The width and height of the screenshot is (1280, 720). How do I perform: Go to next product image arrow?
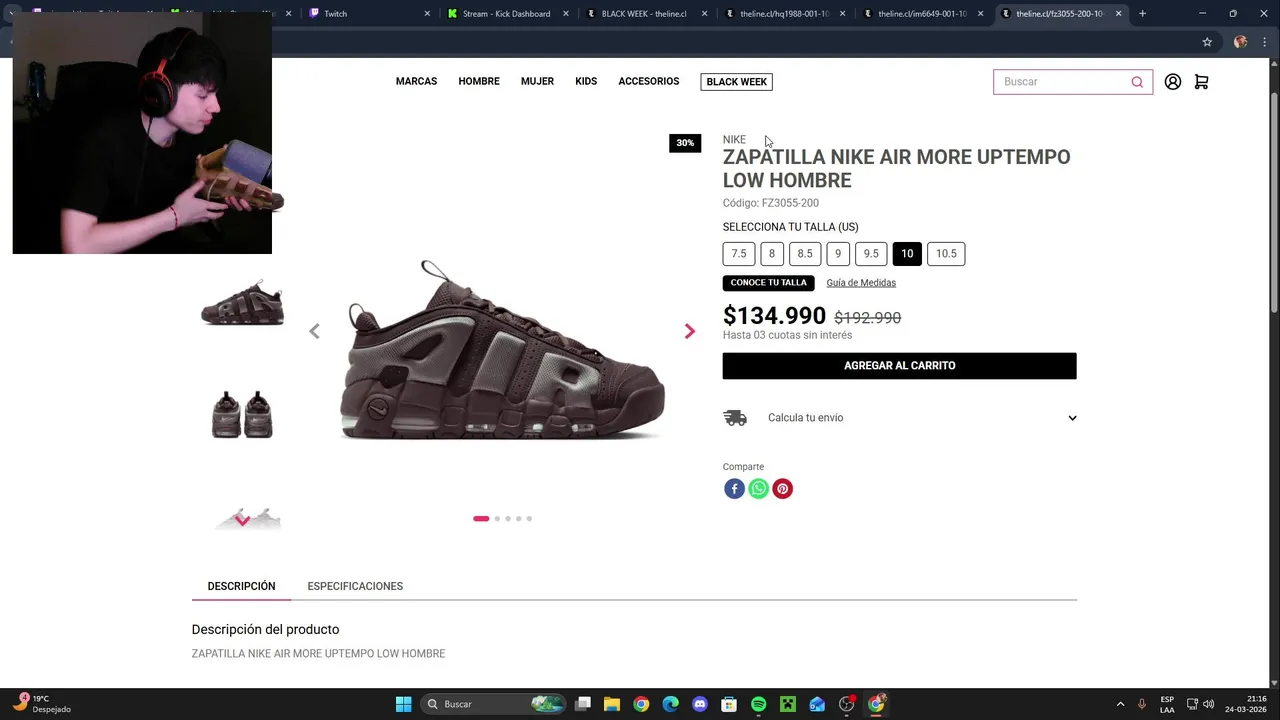(689, 331)
